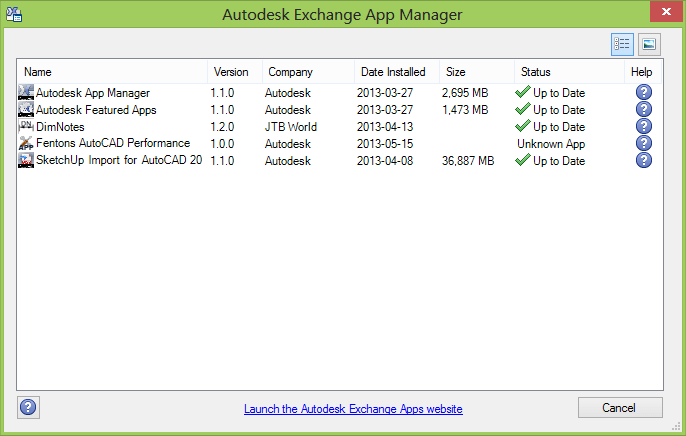The height and width of the screenshot is (436, 686).
Task: Click green checkmark for Autodesk App Manager
Action: [x=523, y=92]
